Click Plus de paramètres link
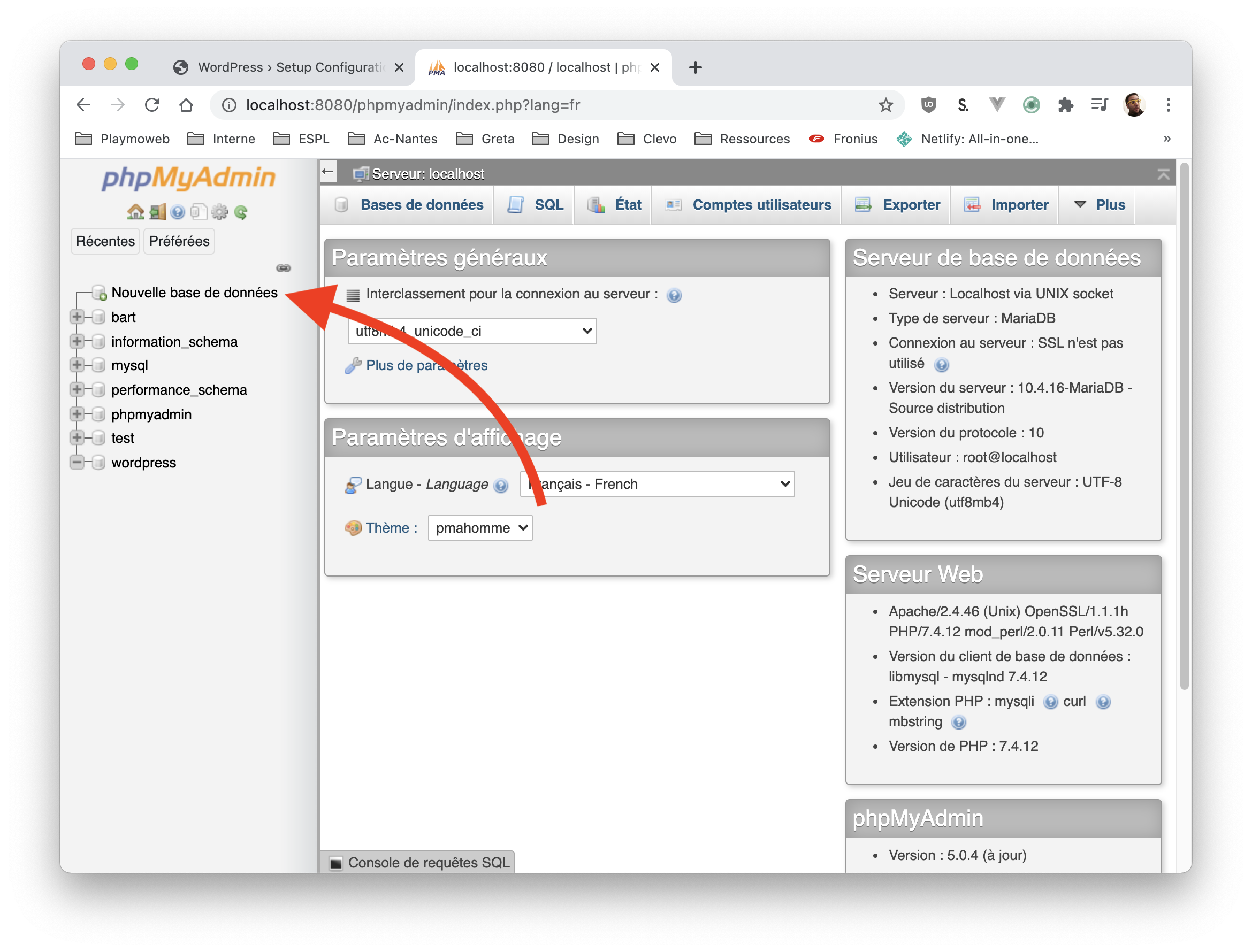 (427, 365)
